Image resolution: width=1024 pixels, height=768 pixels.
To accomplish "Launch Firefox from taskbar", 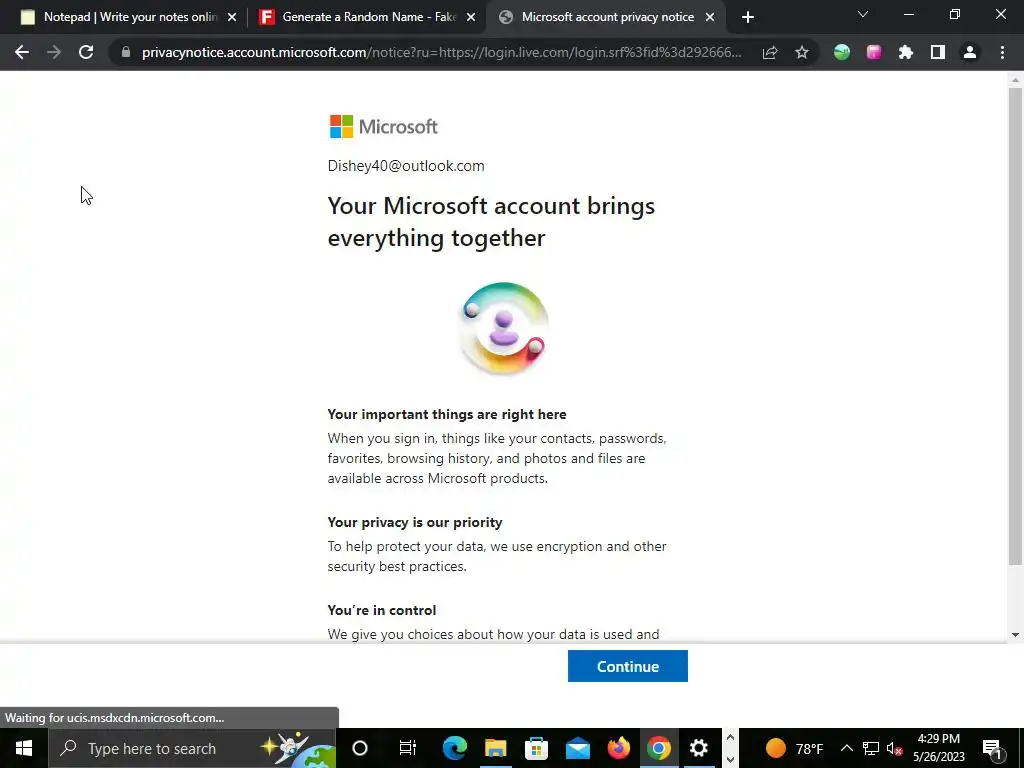I will point(618,748).
